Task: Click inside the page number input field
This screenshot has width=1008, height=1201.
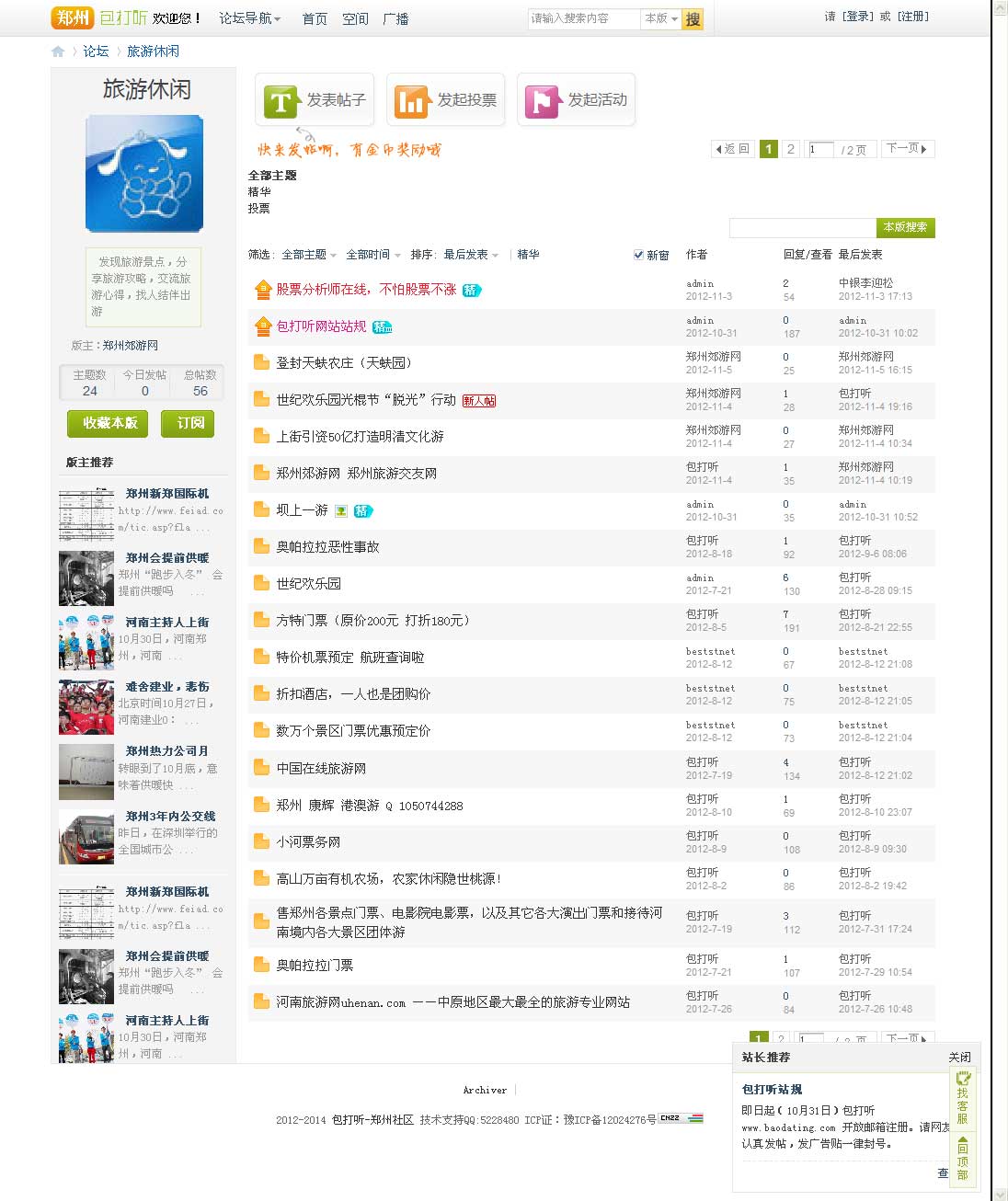Action: pyautogui.click(x=819, y=148)
